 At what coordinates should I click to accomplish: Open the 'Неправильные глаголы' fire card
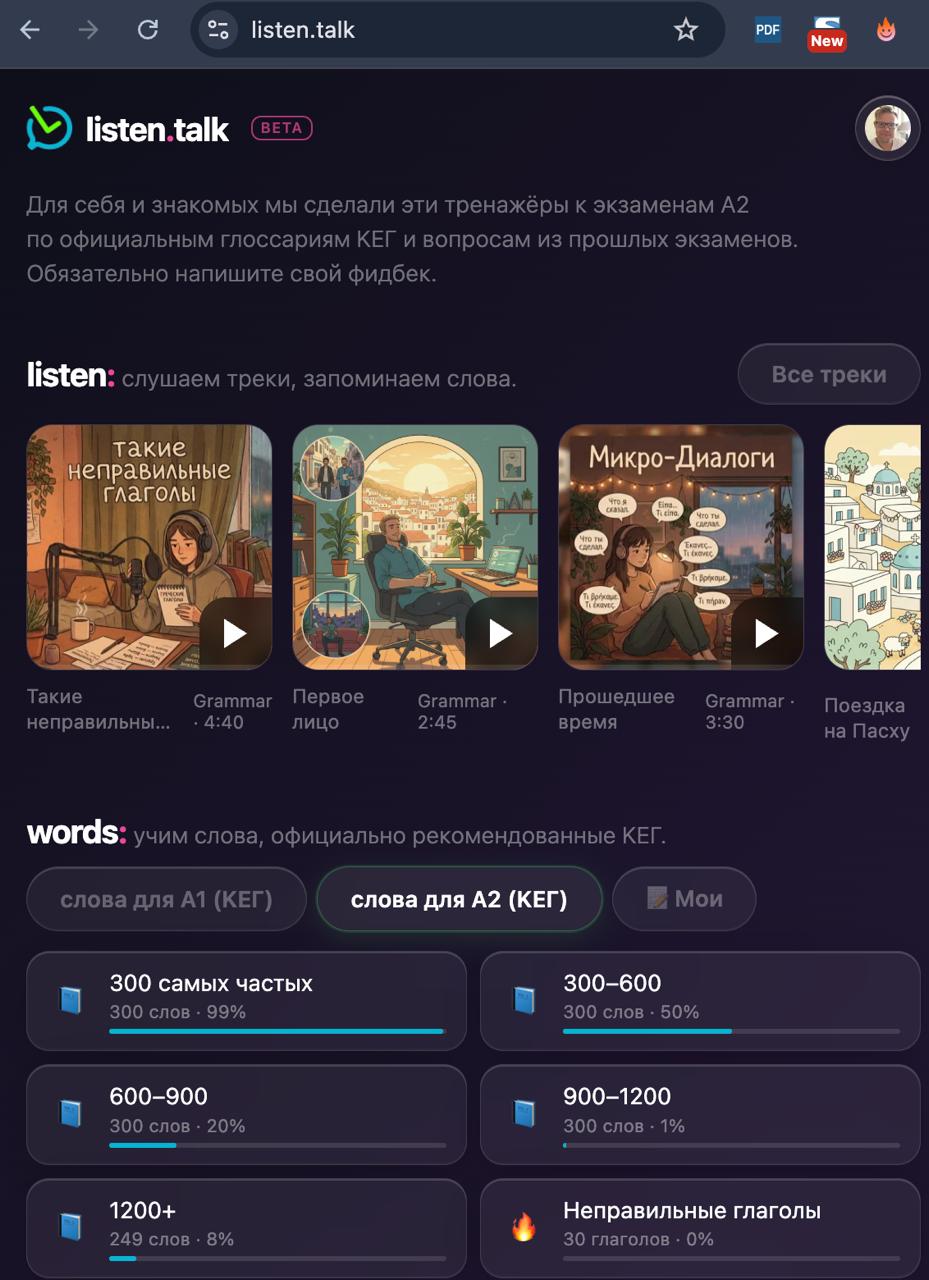[x=700, y=1228]
